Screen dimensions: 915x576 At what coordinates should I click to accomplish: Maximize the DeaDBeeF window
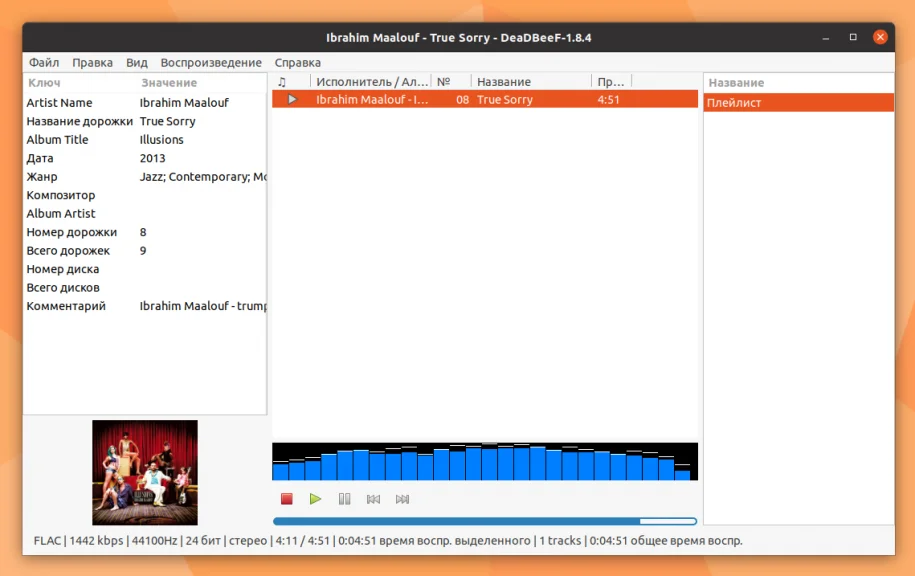pos(853,37)
